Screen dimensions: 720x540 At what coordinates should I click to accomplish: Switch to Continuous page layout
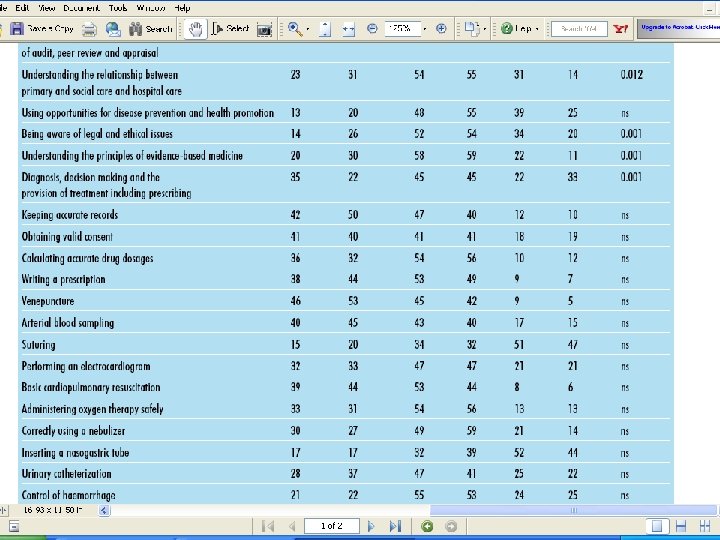click(681, 526)
